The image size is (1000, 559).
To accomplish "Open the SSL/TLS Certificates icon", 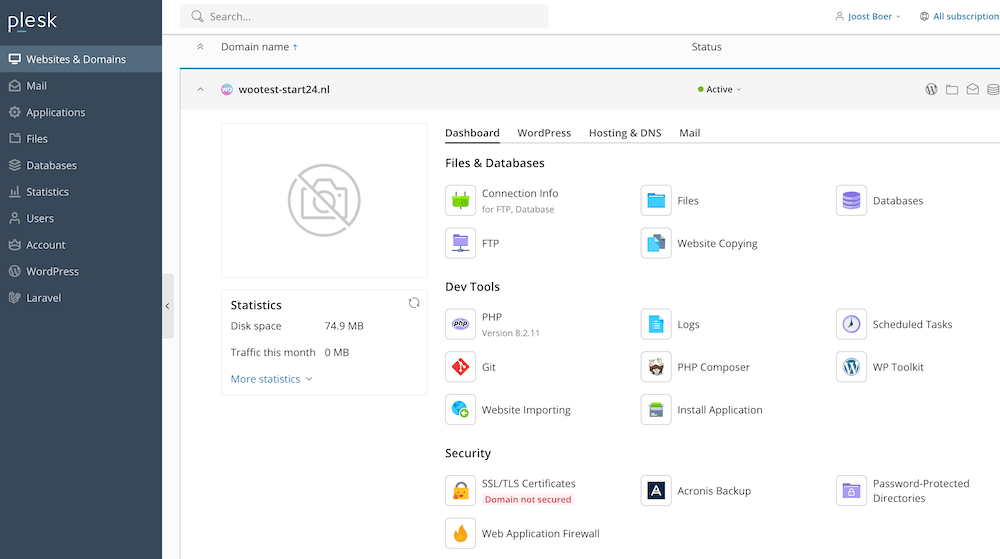I will pos(460,491).
